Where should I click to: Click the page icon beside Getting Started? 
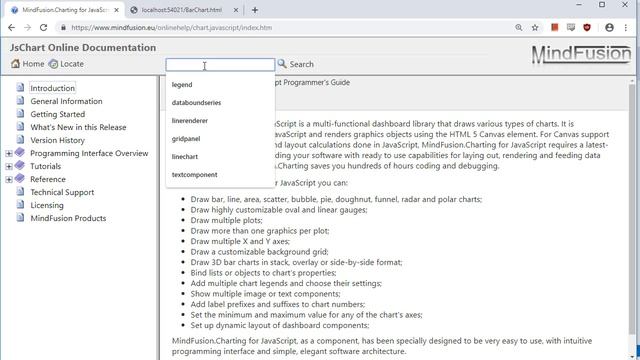click(x=20, y=113)
